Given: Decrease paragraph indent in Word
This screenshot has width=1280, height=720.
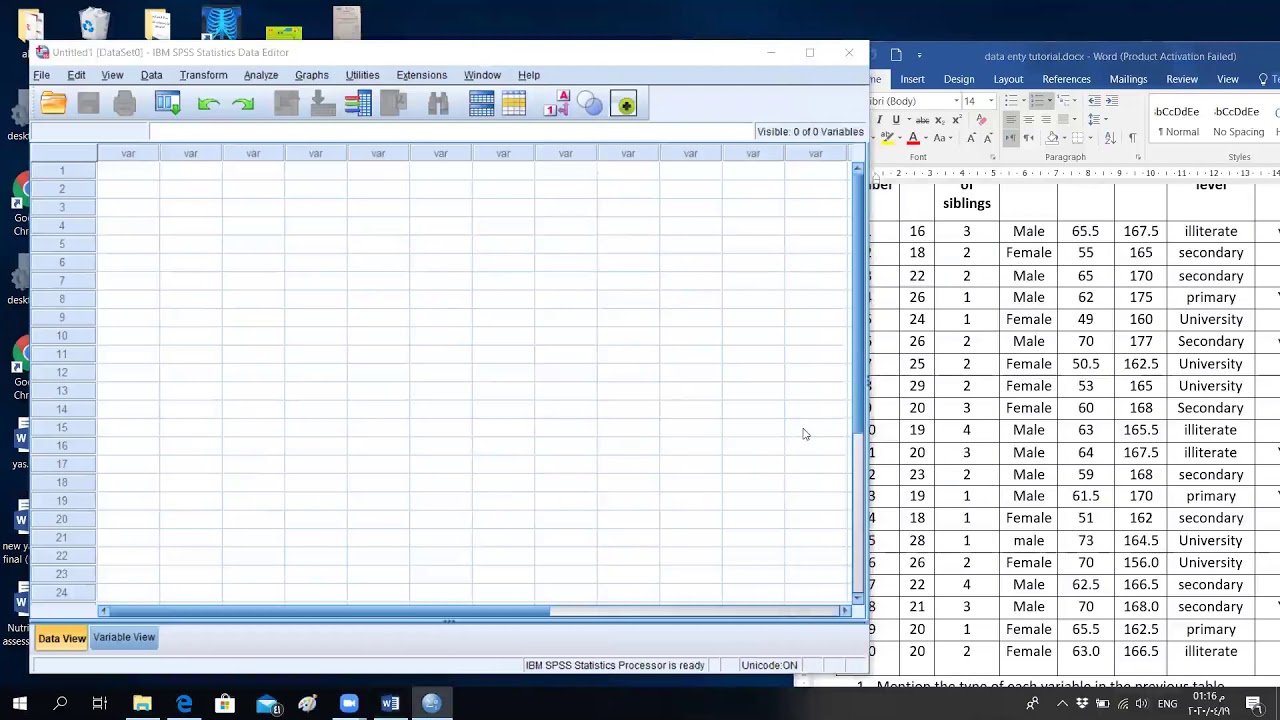Looking at the screenshot, I should click(x=1095, y=100).
